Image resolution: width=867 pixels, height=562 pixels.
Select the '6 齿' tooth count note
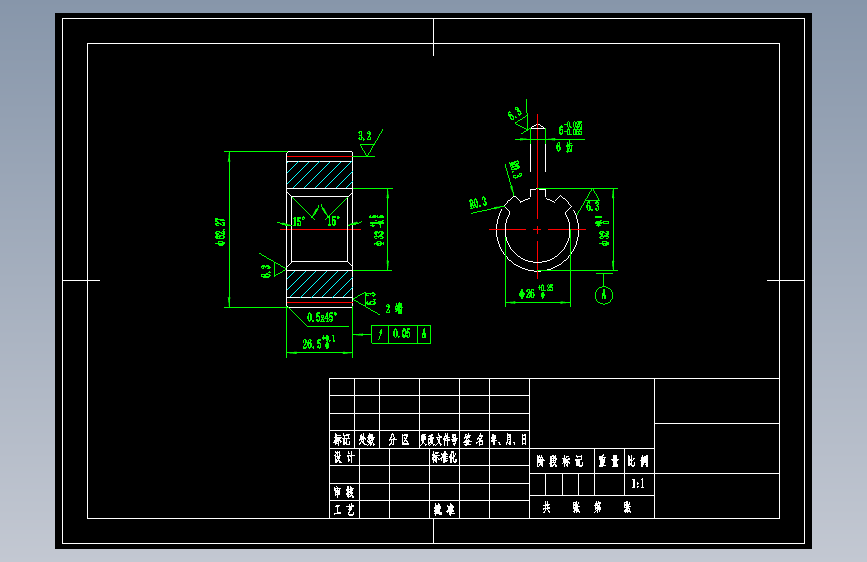click(x=565, y=147)
